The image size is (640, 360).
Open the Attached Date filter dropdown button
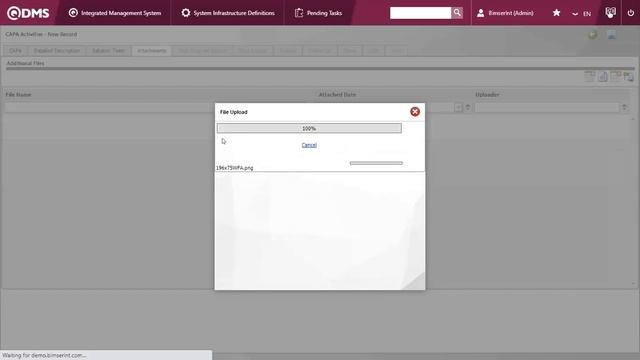point(458,107)
